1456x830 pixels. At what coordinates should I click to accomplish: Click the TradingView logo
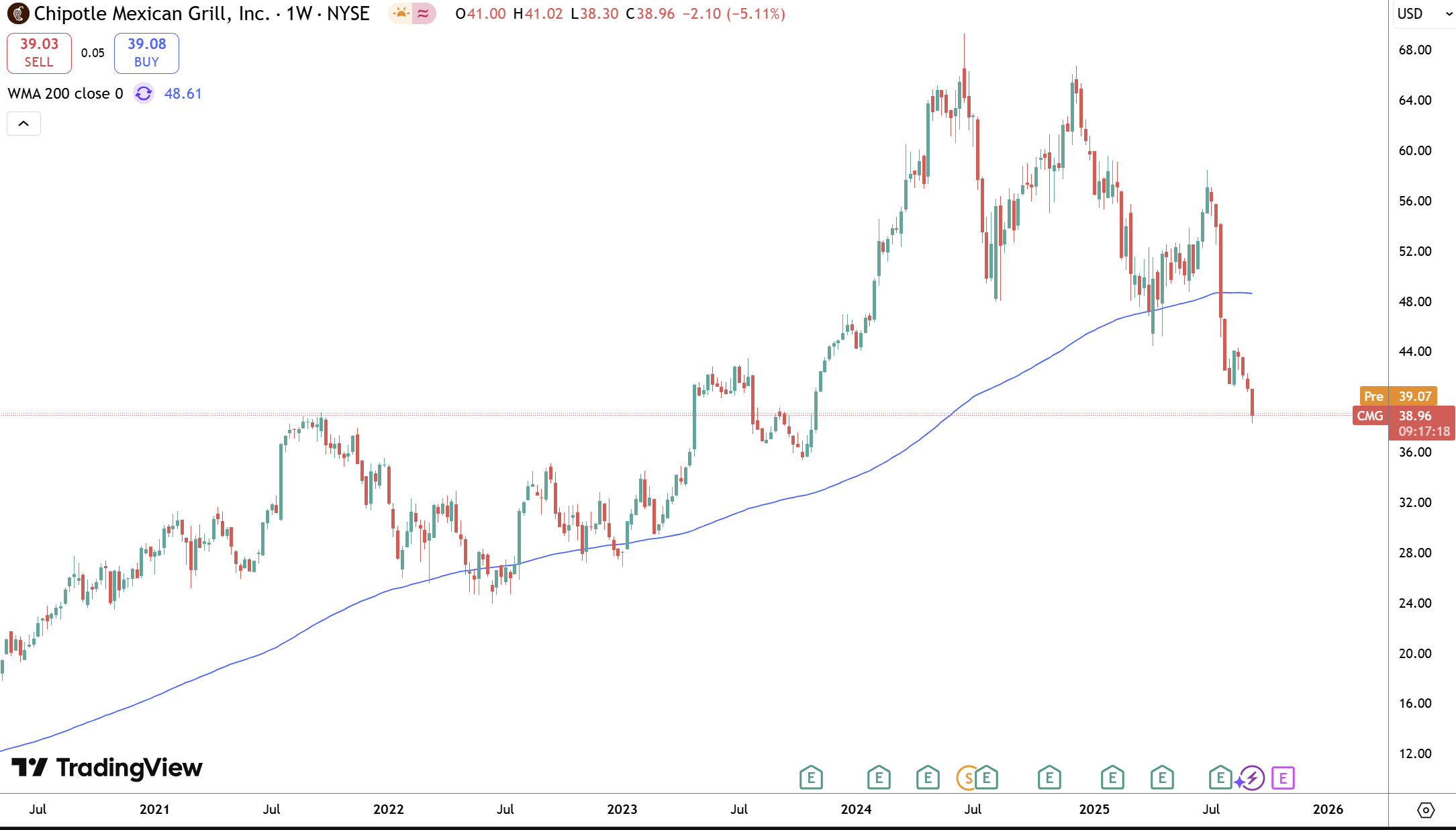coord(107,768)
